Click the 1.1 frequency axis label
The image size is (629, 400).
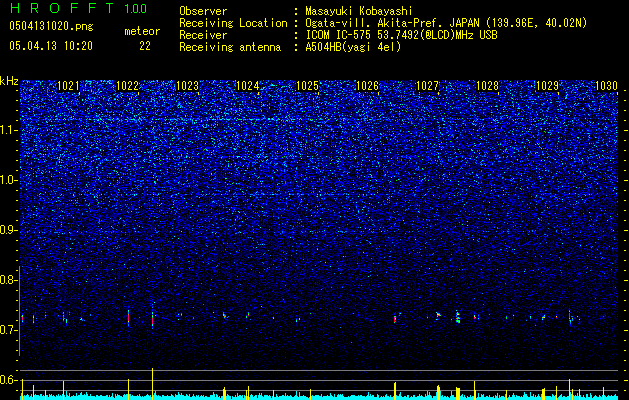click(9, 130)
